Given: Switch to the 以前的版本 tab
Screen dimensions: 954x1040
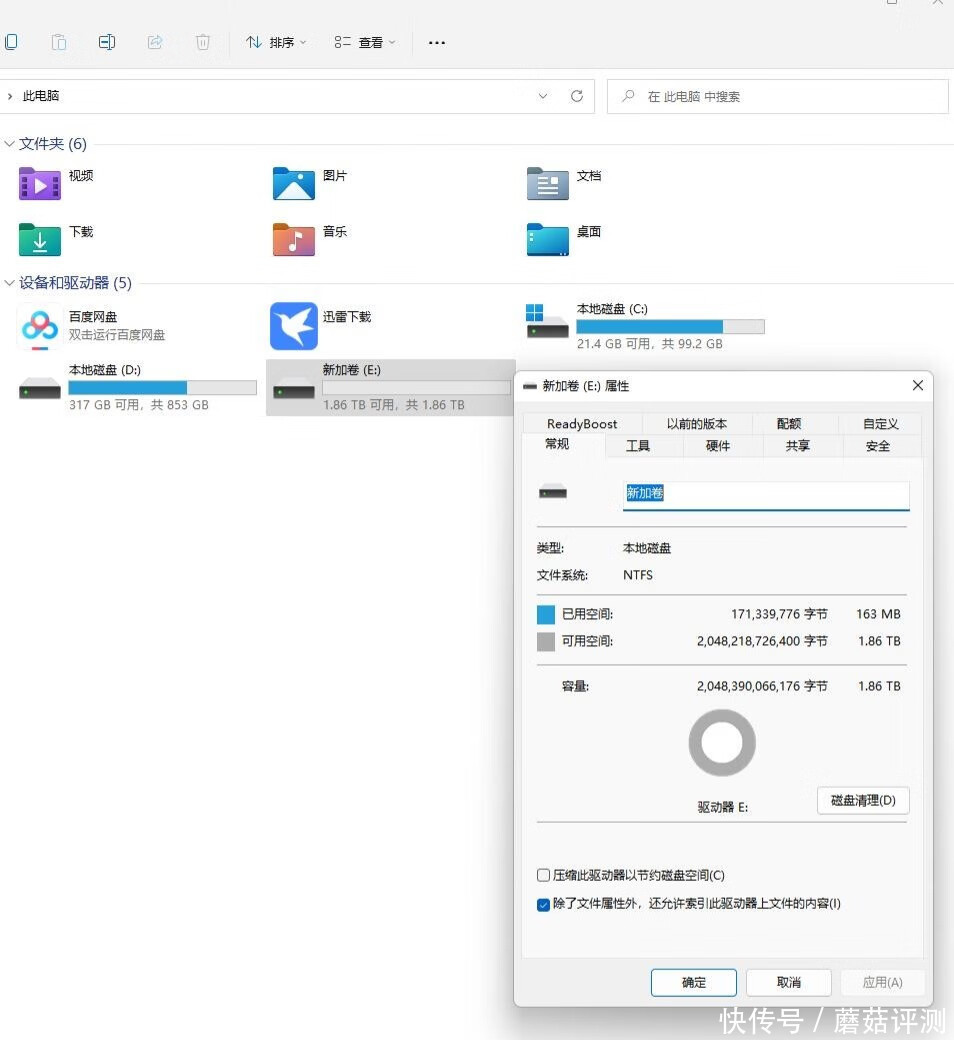Looking at the screenshot, I should pos(697,424).
